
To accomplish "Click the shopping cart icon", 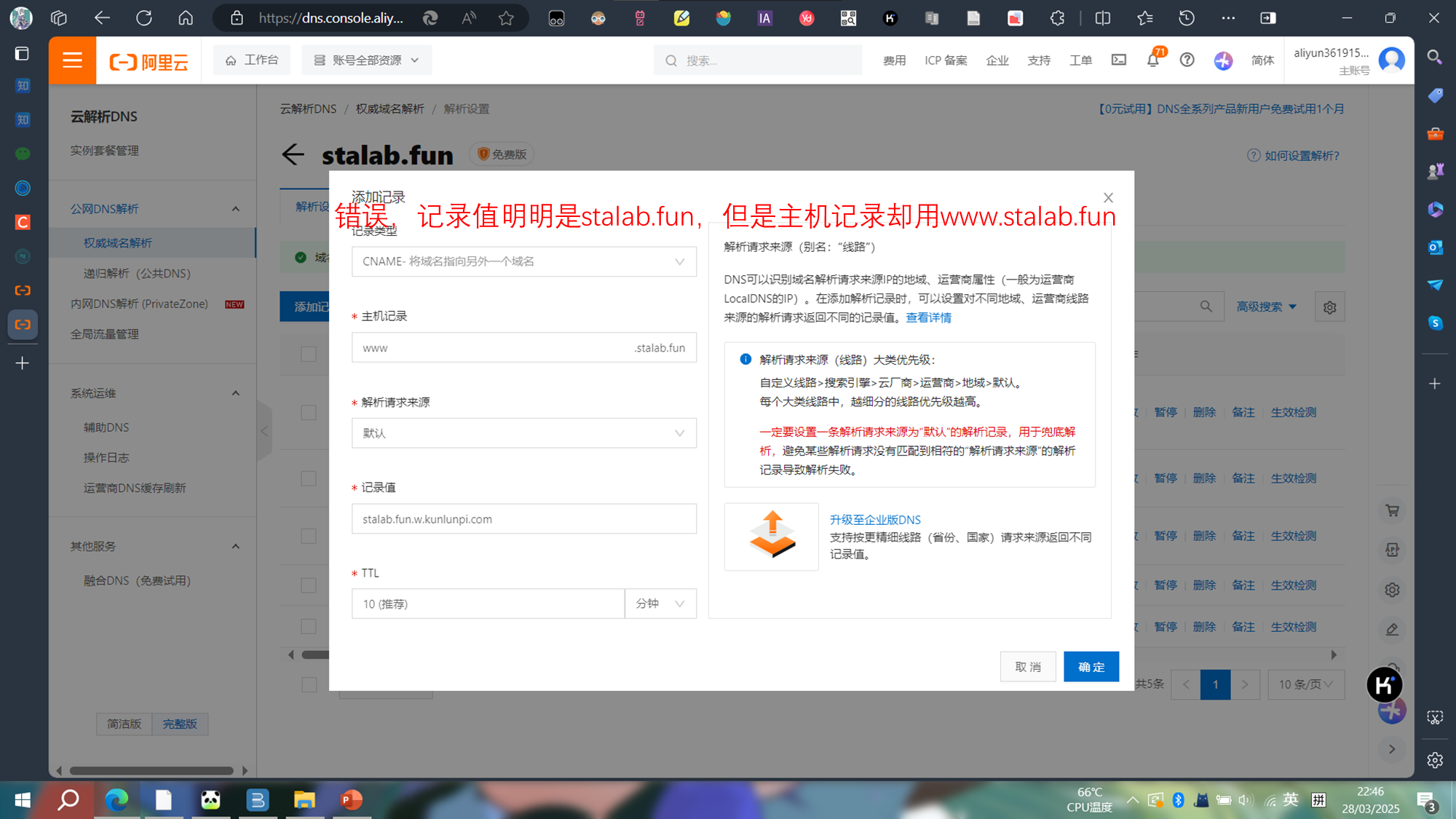I will point(1392,511).
